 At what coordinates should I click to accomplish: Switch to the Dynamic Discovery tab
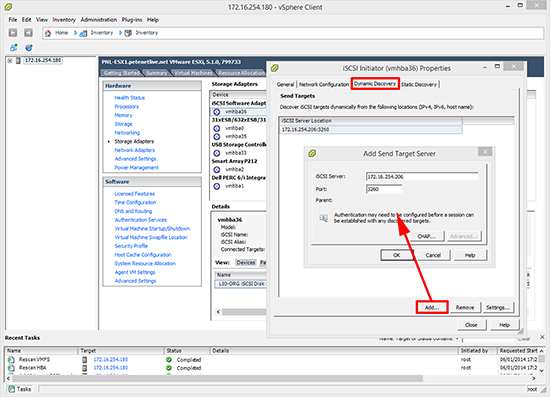tap(375, 84)
